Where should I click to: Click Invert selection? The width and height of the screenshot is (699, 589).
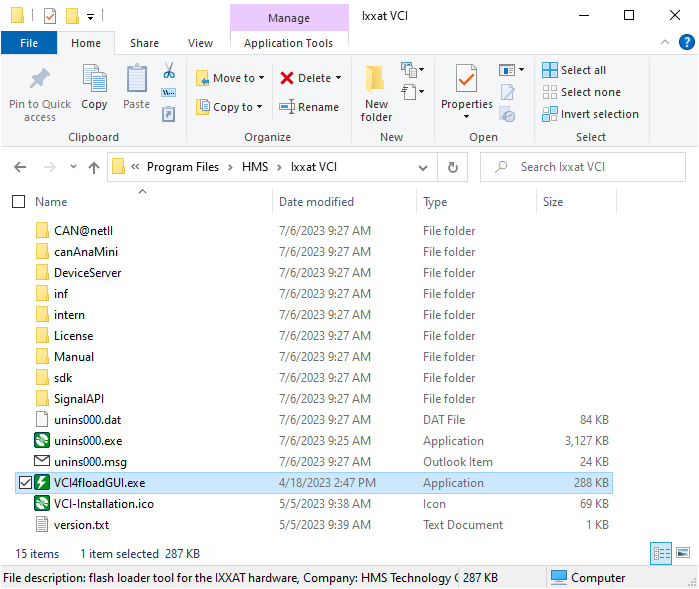(591, 114)
